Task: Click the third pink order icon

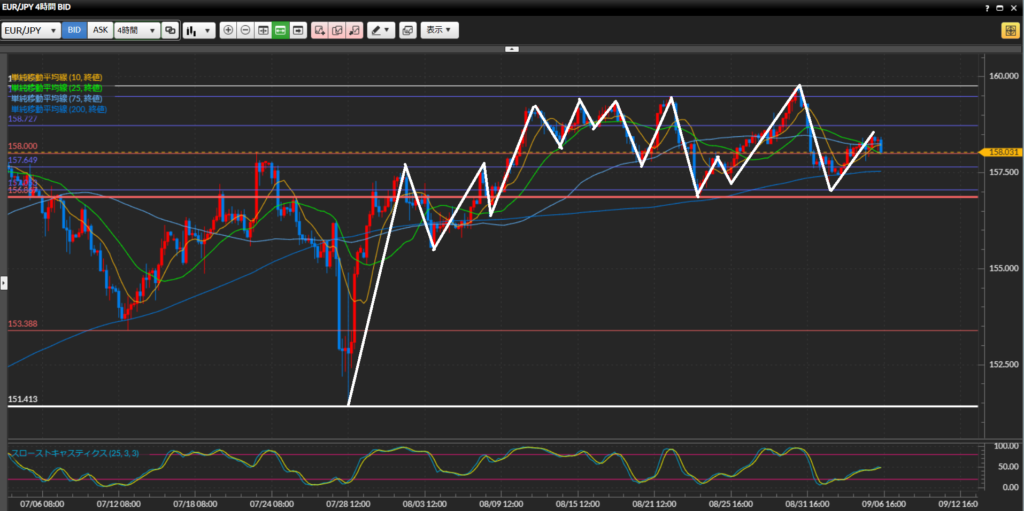Action: tap(354, 30)
